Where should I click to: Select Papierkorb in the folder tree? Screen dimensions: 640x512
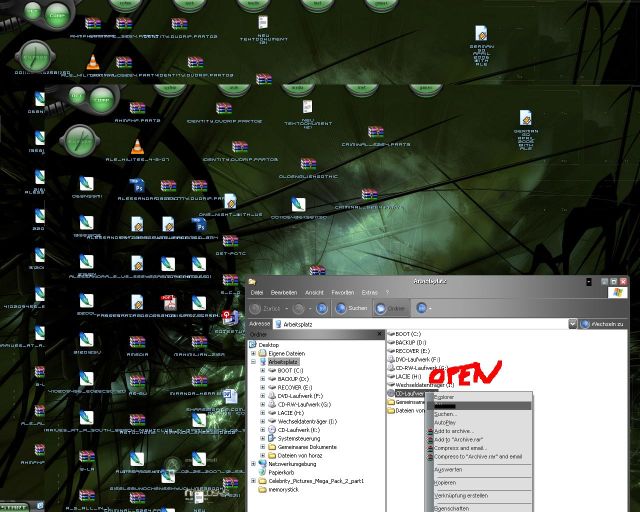click(x=283, y=472)
